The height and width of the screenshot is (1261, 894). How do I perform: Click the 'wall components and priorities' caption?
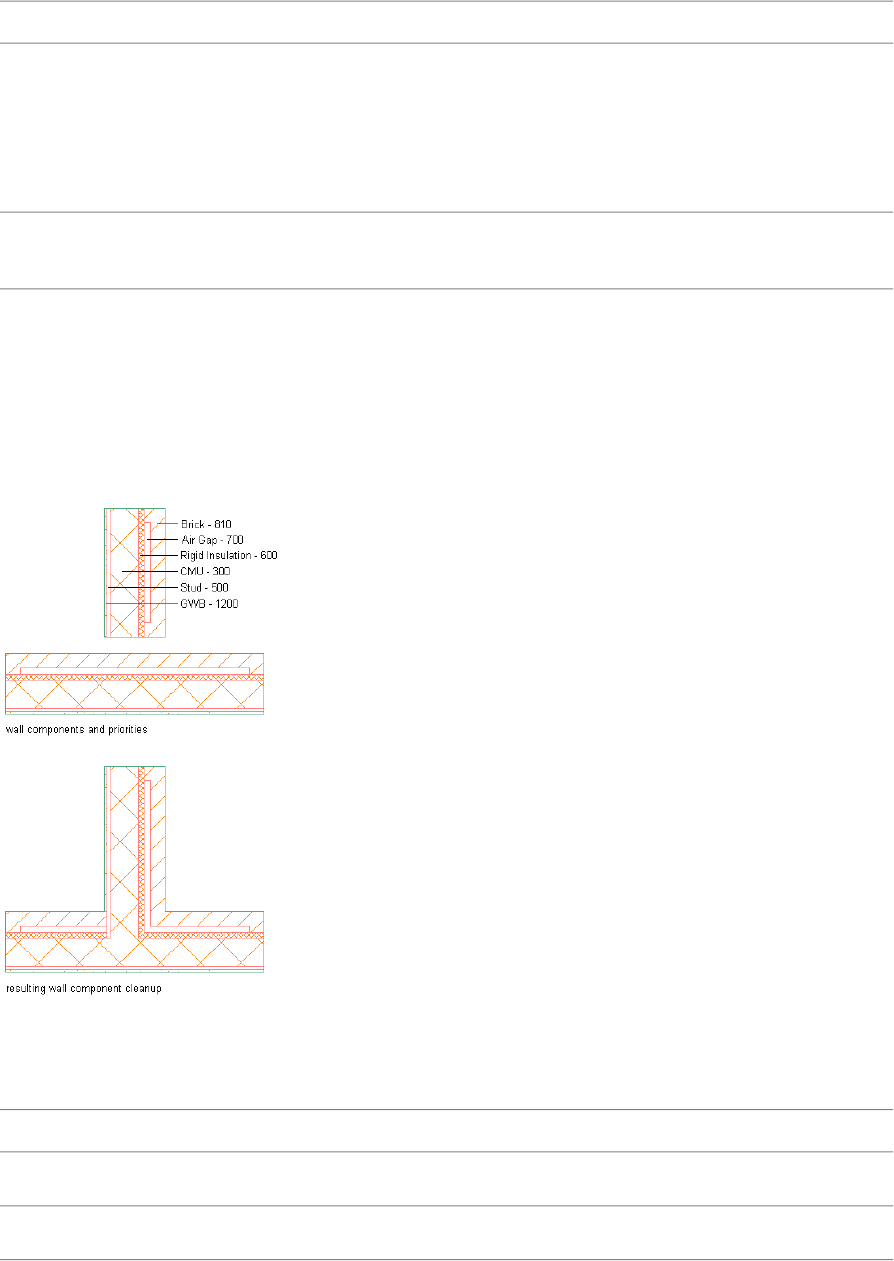pos(77,730)
